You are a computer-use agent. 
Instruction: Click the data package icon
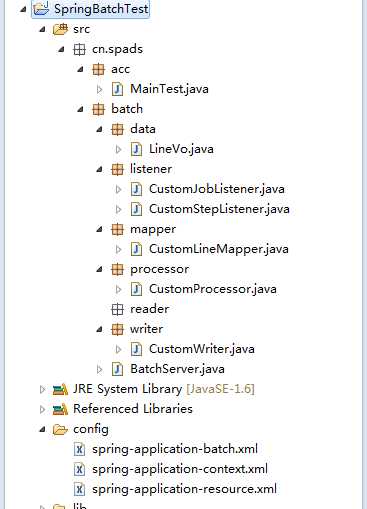point(117,129)
